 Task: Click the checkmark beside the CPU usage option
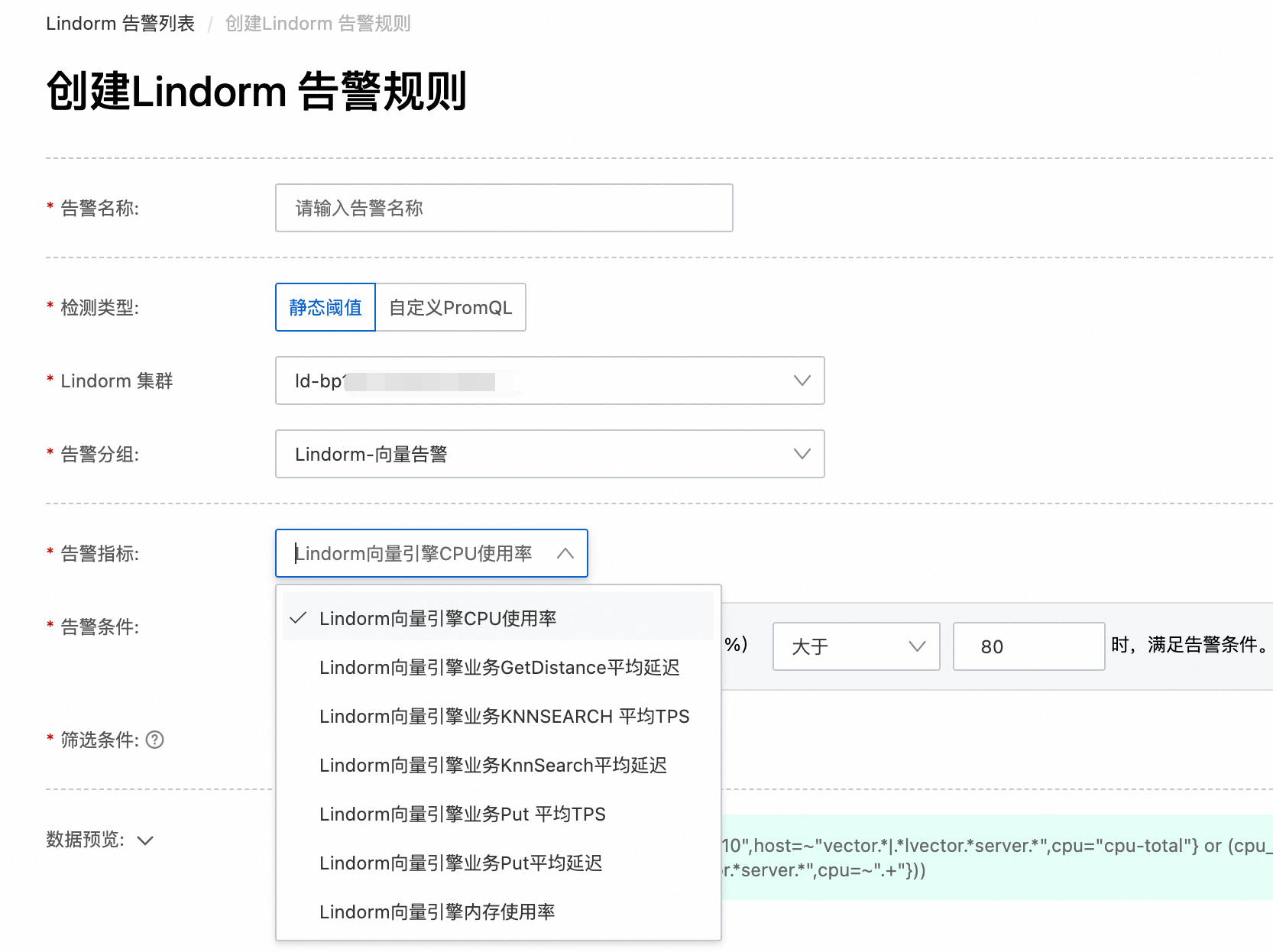299,618
